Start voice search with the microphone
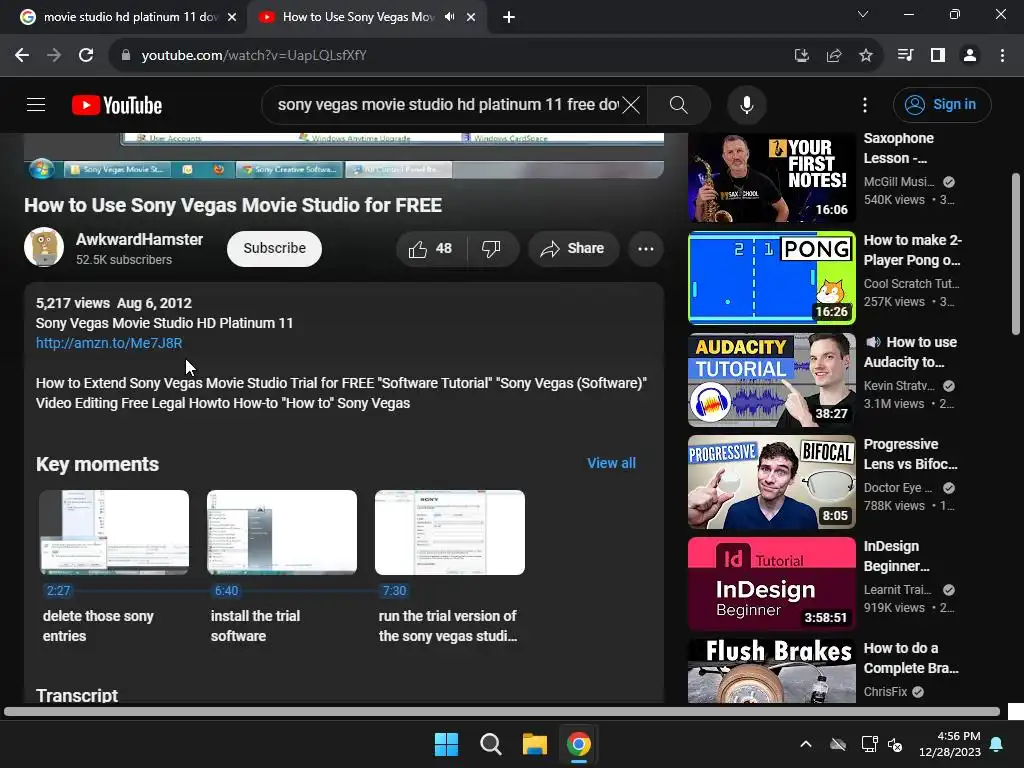The image size is (1024, 768). click(746, 104)
